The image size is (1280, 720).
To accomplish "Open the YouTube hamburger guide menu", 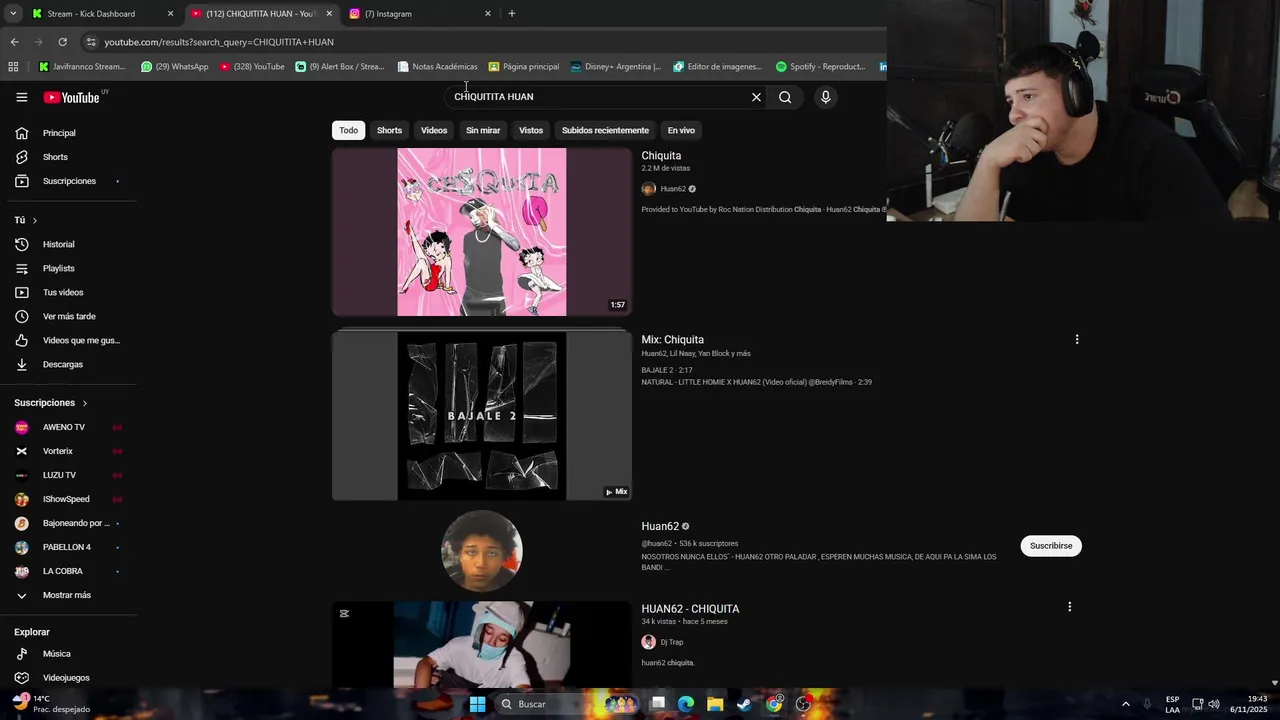I will coord(21,97).
